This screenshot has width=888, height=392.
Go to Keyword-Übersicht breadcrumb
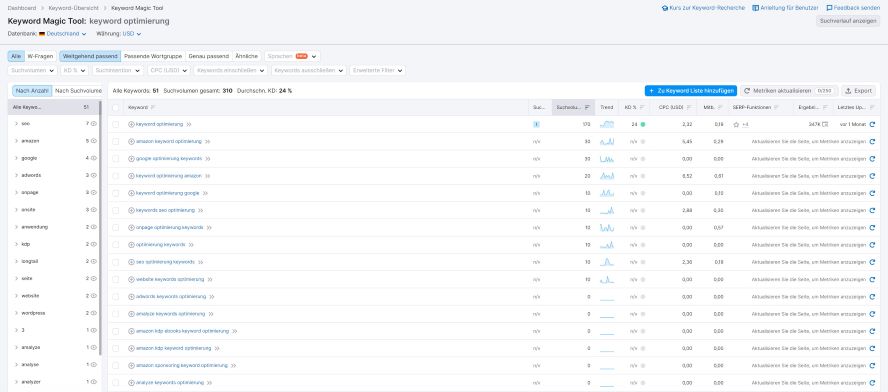[73, 8]
